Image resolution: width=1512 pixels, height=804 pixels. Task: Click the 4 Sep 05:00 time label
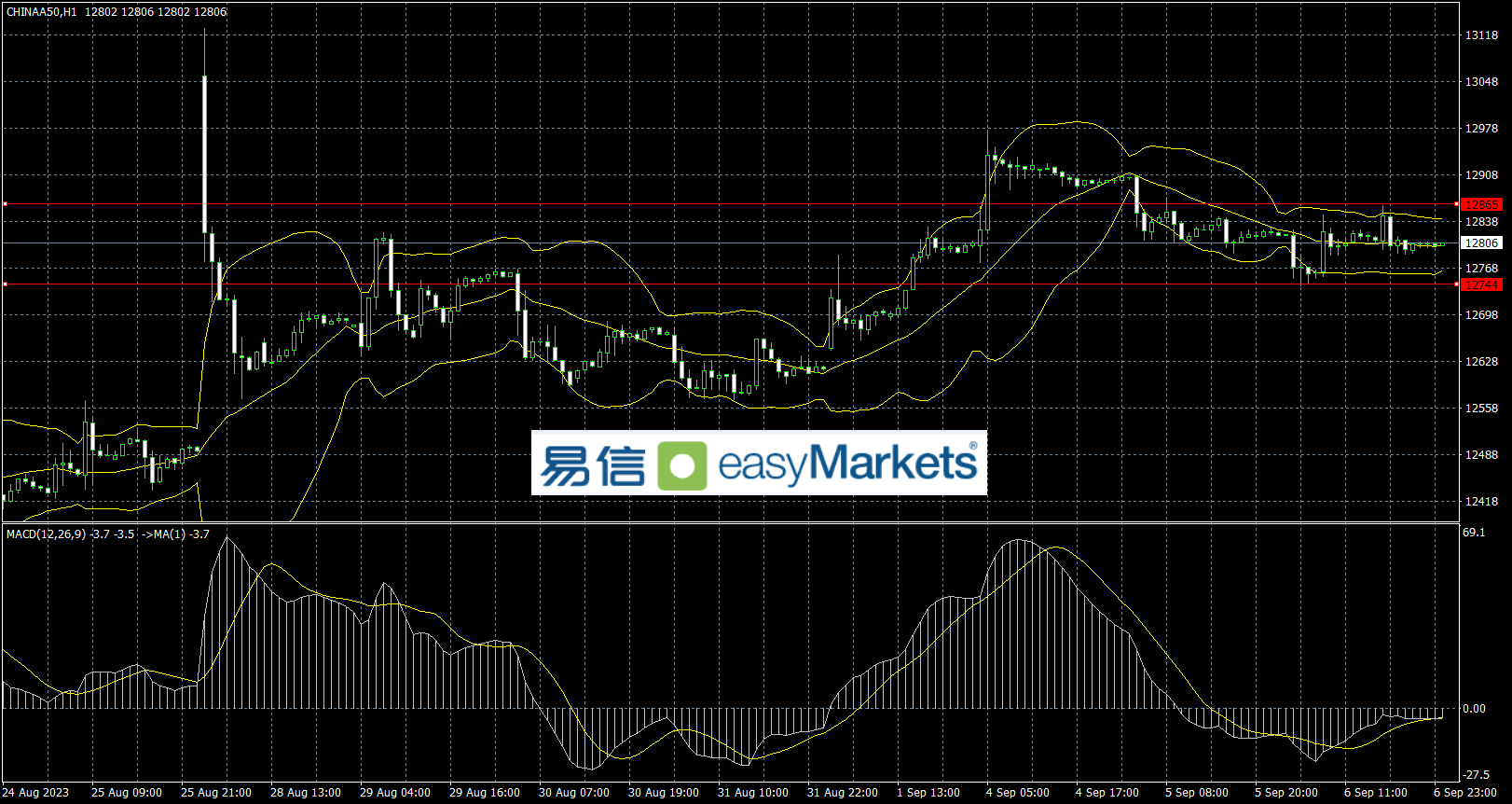[1018, 793]
